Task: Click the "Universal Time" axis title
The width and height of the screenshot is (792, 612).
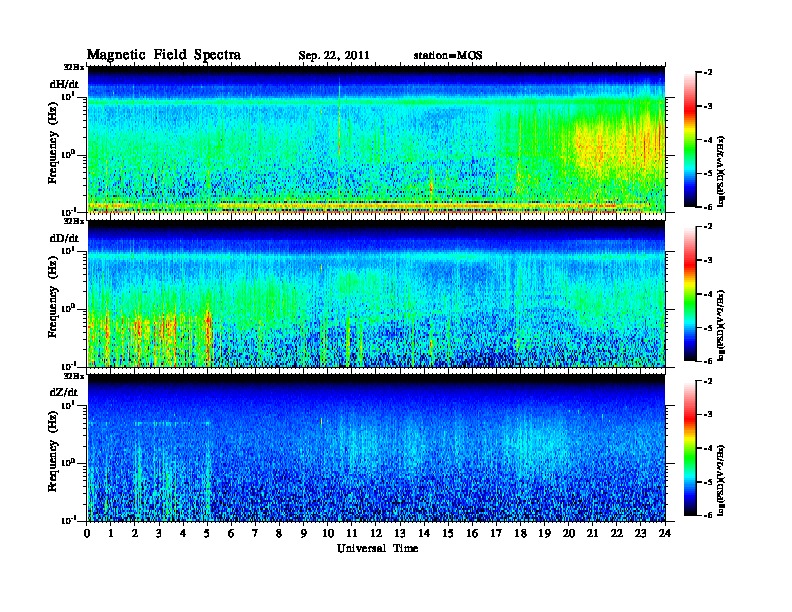Action: point(377,548)
